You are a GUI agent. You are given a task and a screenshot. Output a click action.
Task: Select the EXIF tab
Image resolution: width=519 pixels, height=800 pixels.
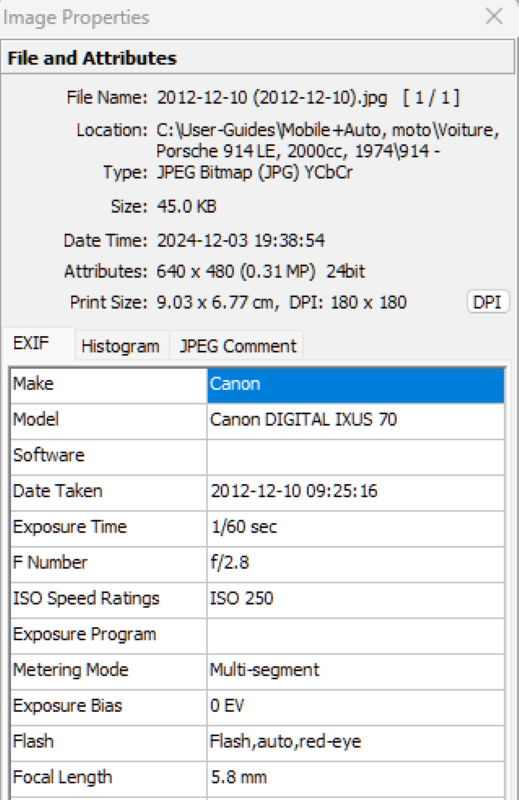pos(32,344)
